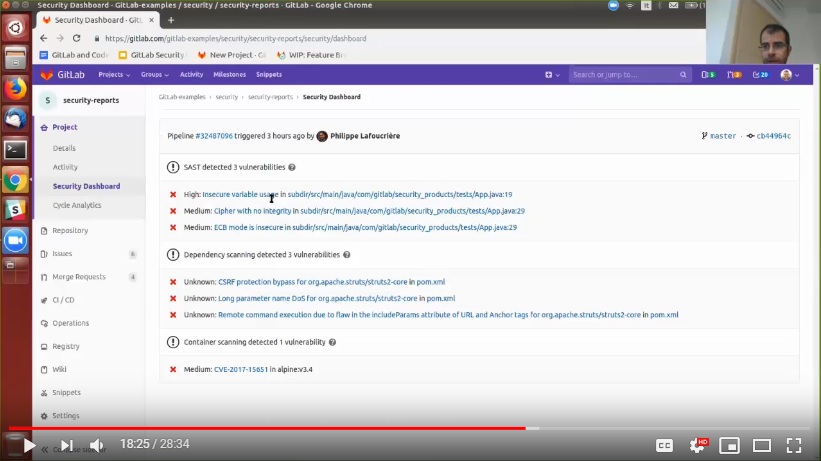Screen dimensions: 821x461
Task: Click the SAST help question icon
Action: click(x=292, y=167)
